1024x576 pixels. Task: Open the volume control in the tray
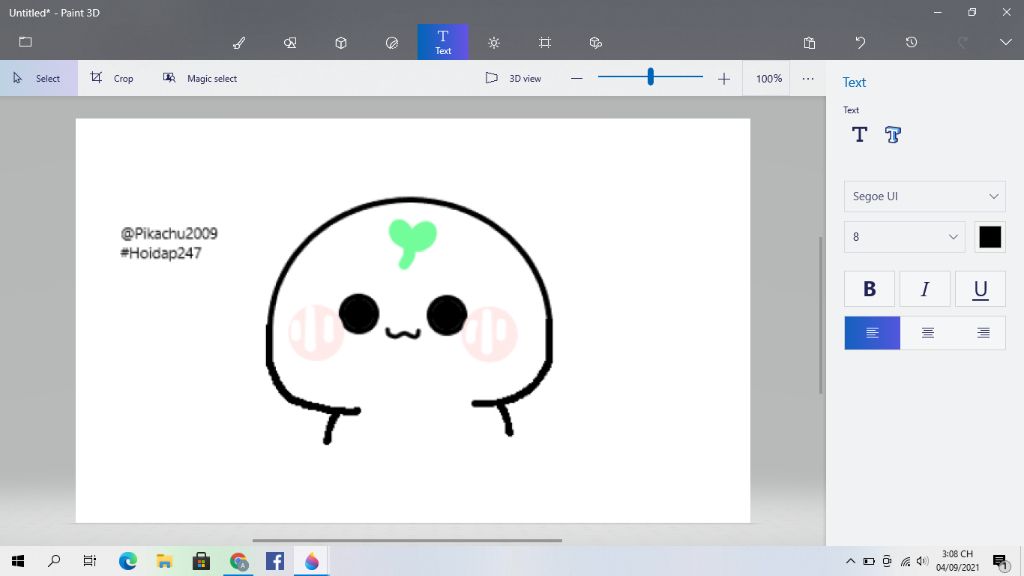[922, 561]
